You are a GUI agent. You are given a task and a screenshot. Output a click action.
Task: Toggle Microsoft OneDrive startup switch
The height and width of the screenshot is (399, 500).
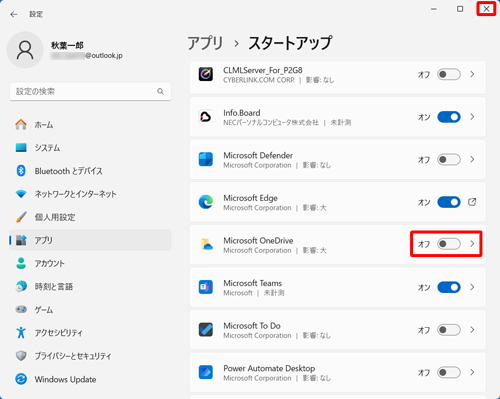tap(449, 244)
